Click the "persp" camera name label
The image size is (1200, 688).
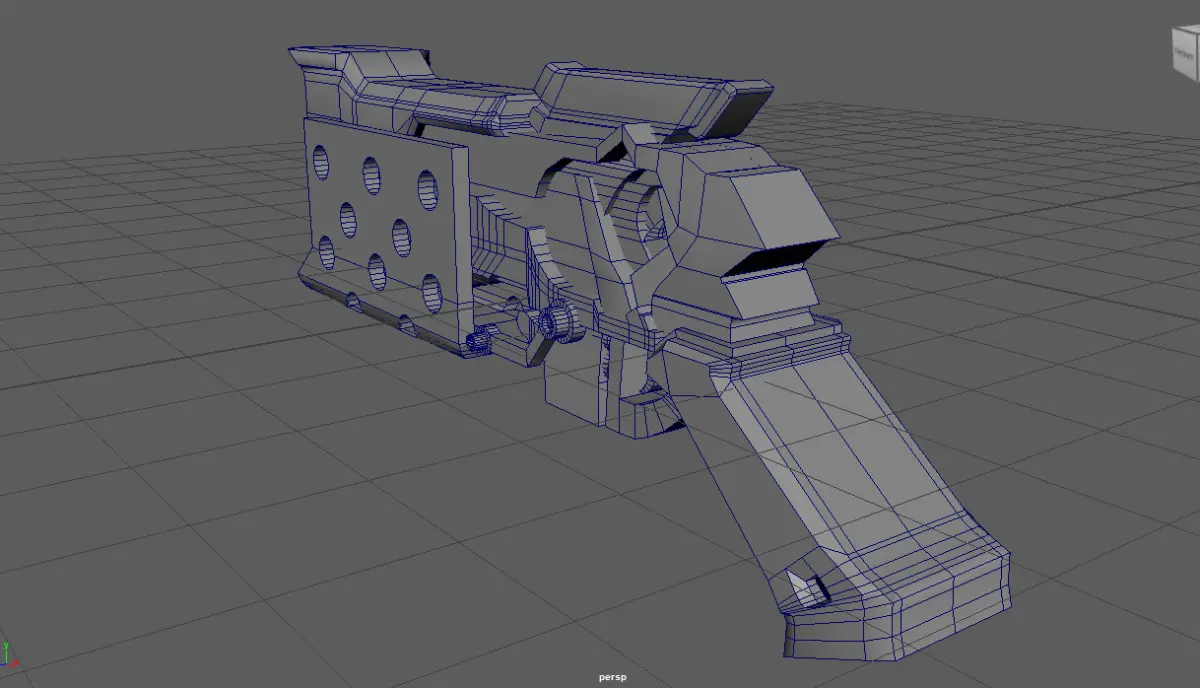click(x=613, y=677)
